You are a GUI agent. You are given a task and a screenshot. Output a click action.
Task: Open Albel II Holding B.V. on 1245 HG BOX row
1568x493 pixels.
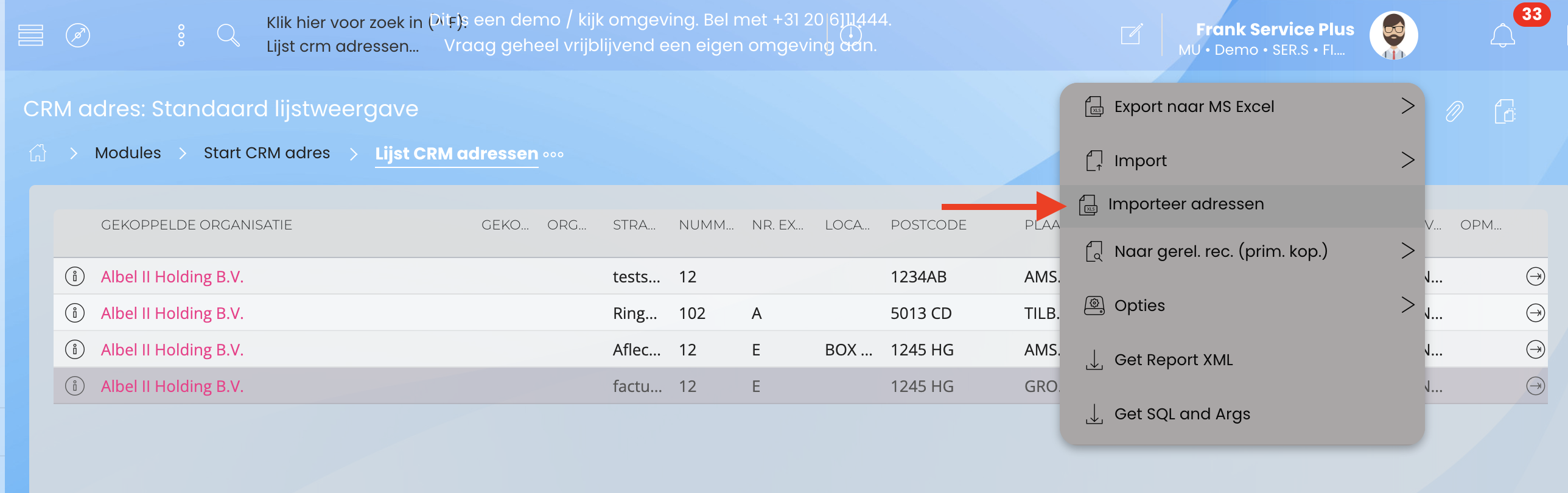pos(172,350)
